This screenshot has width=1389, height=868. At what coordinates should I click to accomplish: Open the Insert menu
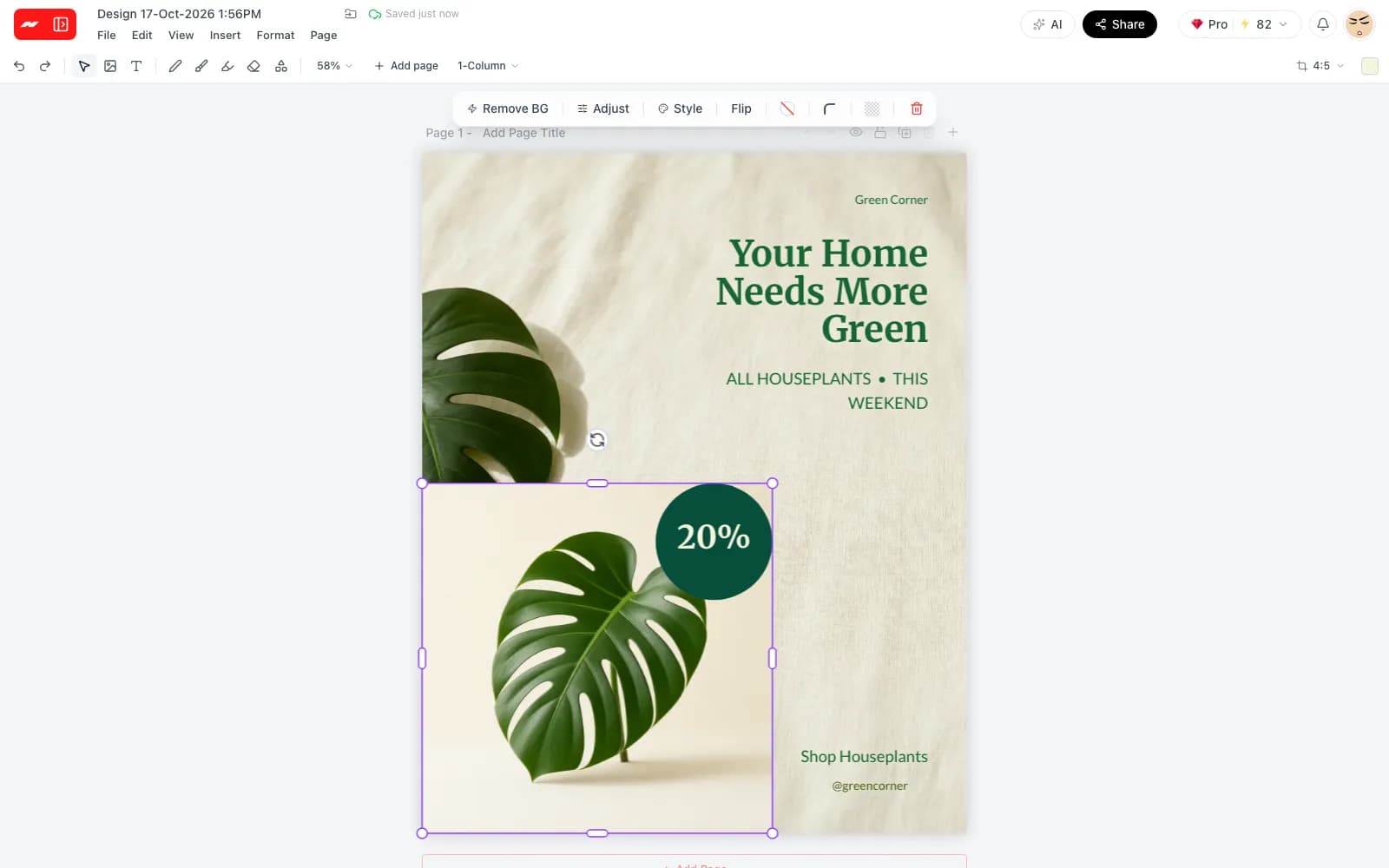(225, 36)
